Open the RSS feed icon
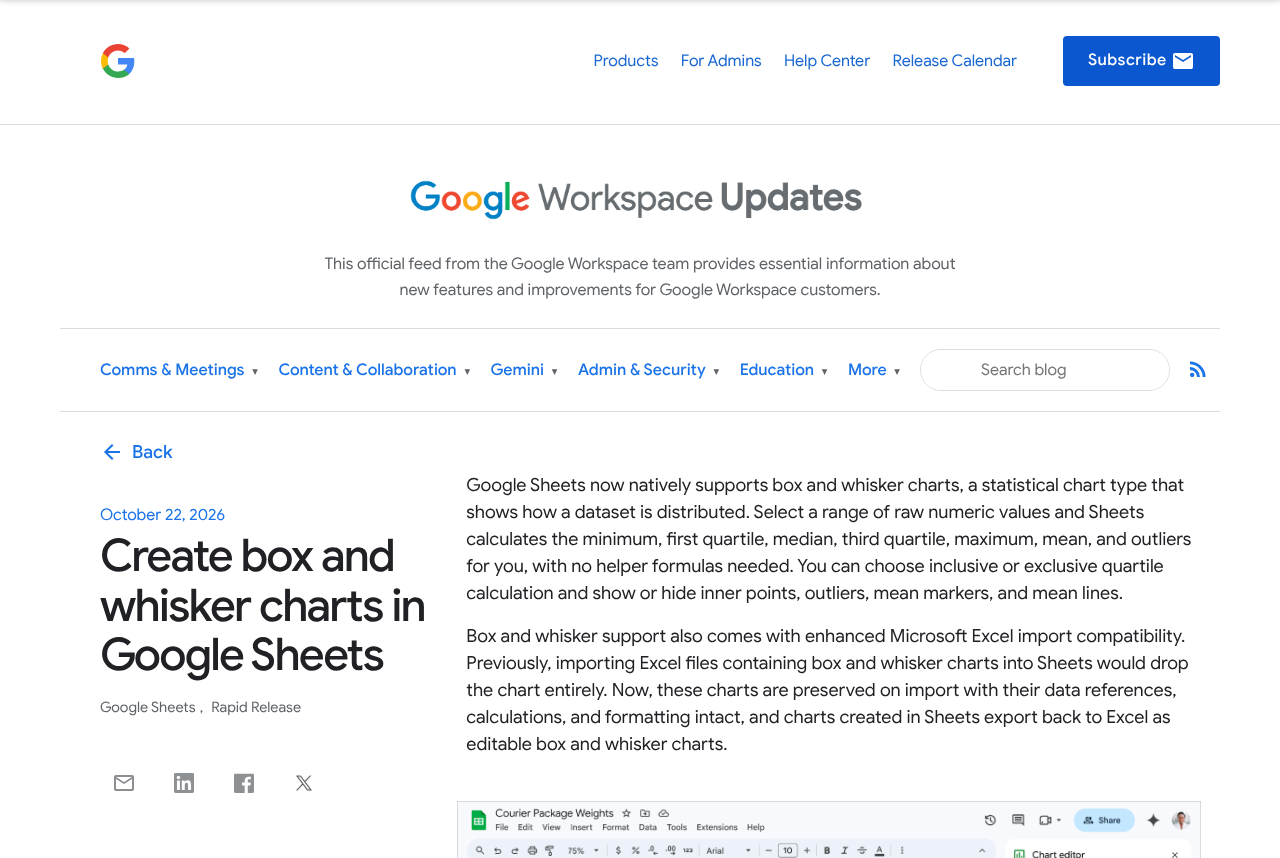Viewport: 1280px width, 858px height. 1197,370
